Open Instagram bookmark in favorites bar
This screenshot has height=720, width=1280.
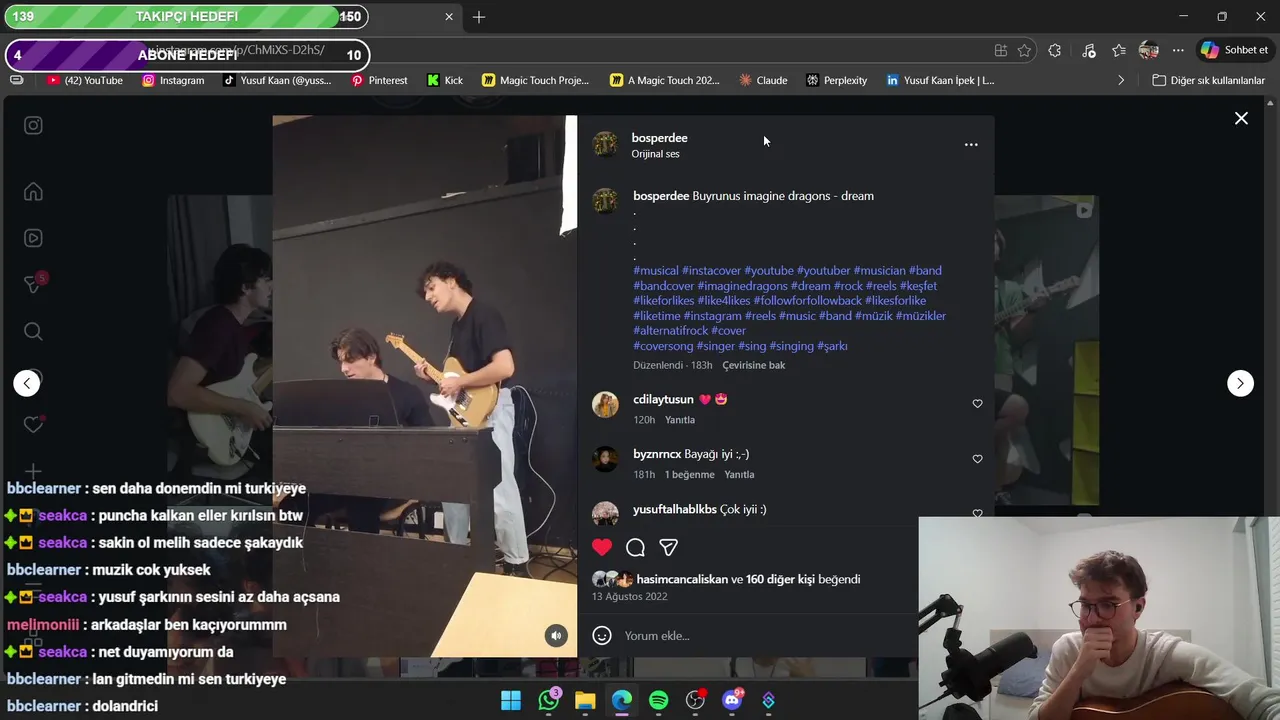click(173, 80)
